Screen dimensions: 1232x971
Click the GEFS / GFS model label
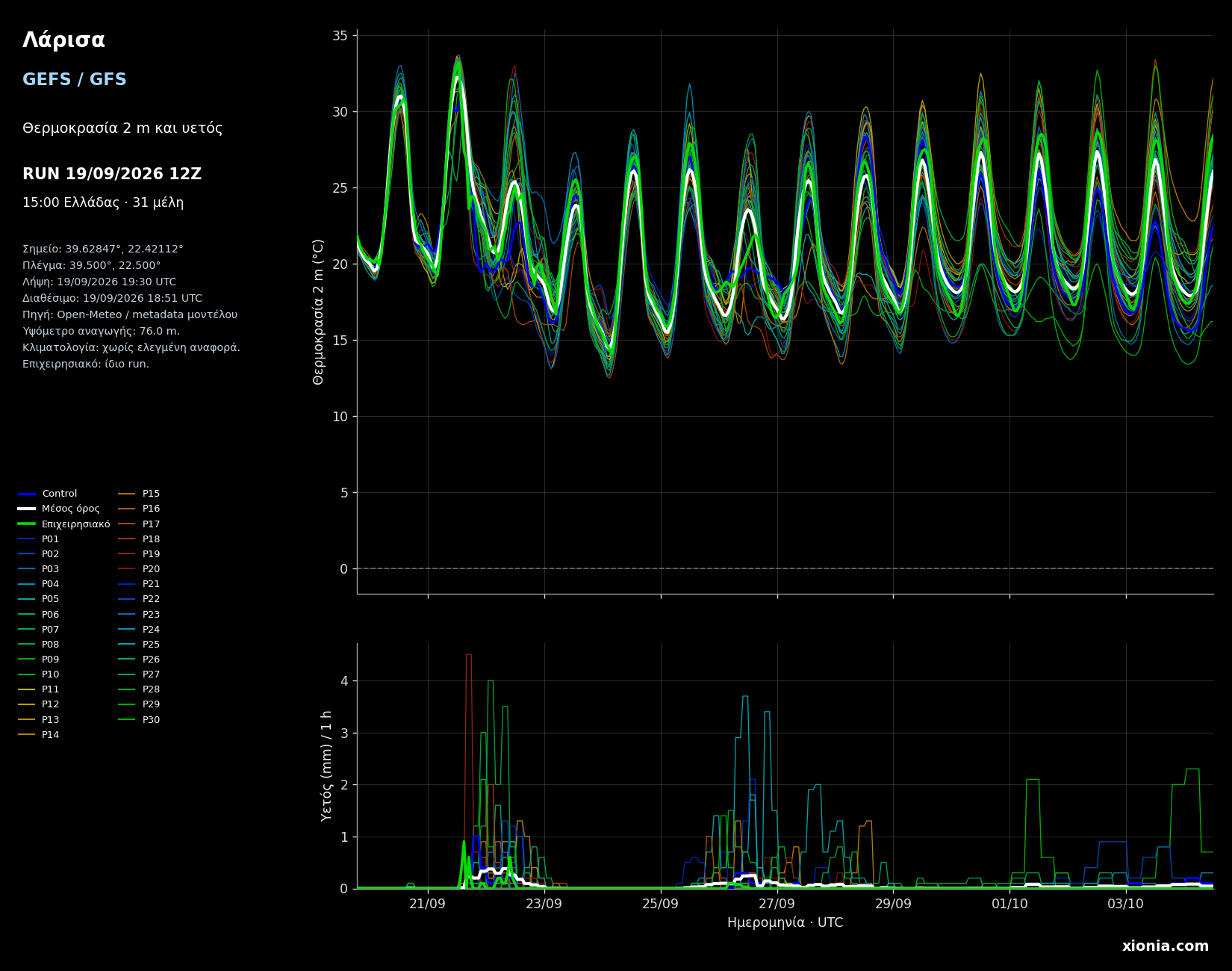click(x=75, y=80)
